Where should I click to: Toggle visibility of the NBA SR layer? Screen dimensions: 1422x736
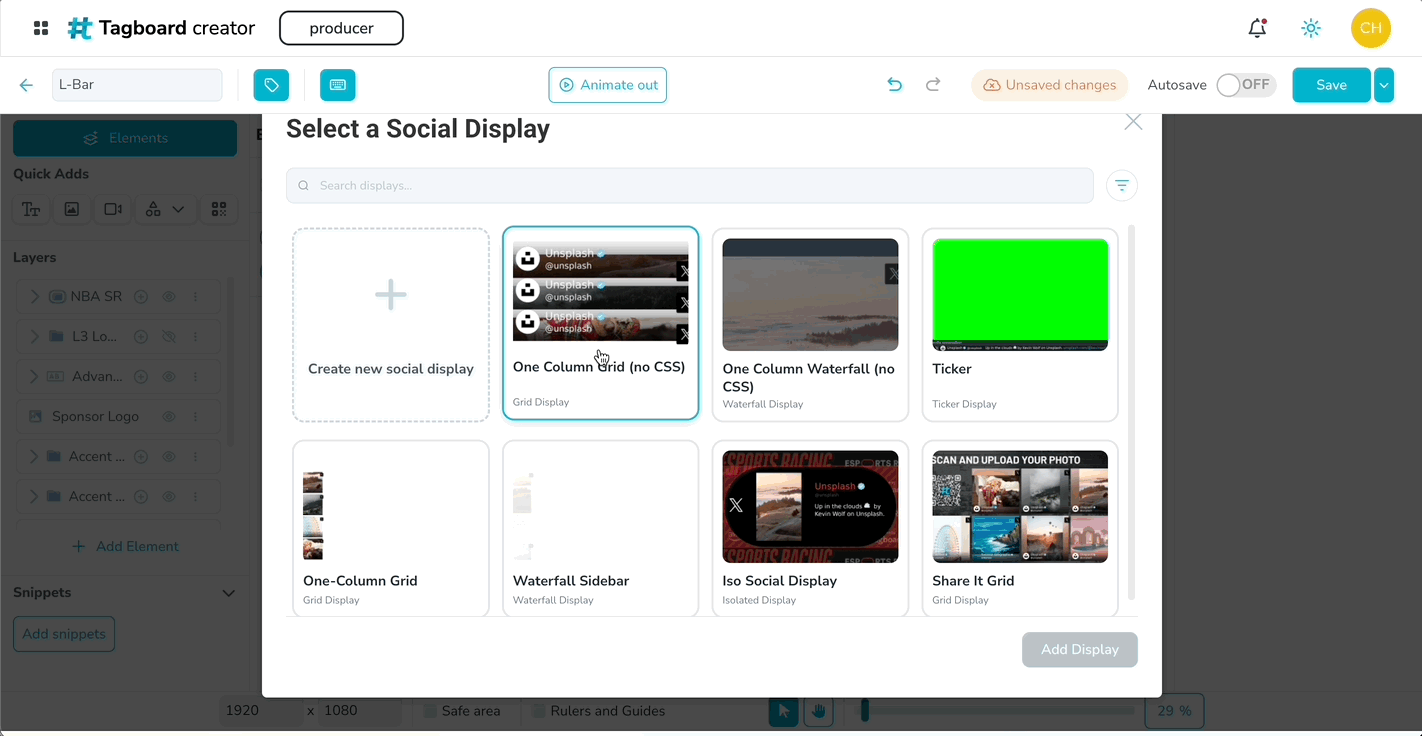coord(169,297)
